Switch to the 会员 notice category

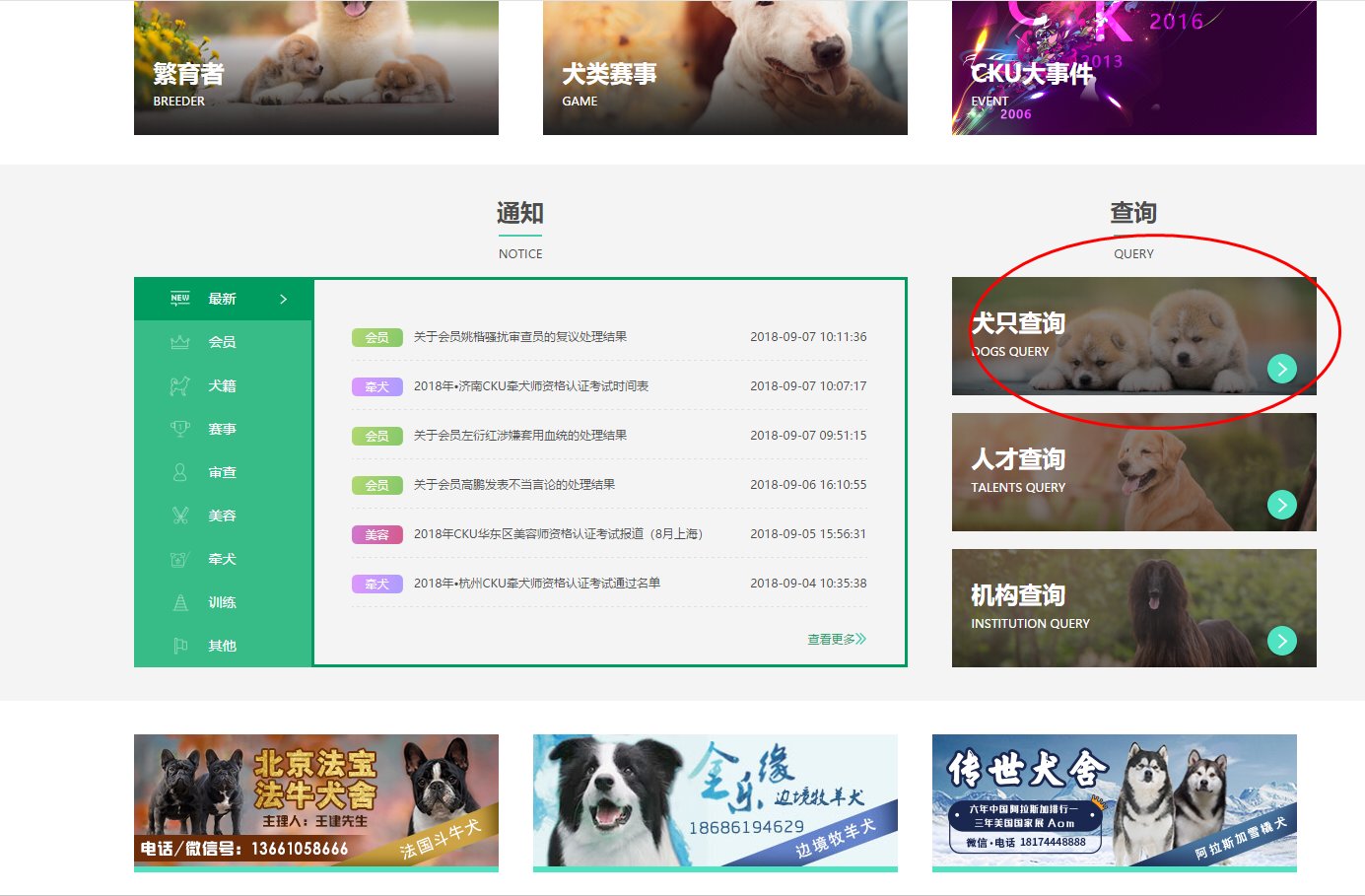tap(222, 342)
